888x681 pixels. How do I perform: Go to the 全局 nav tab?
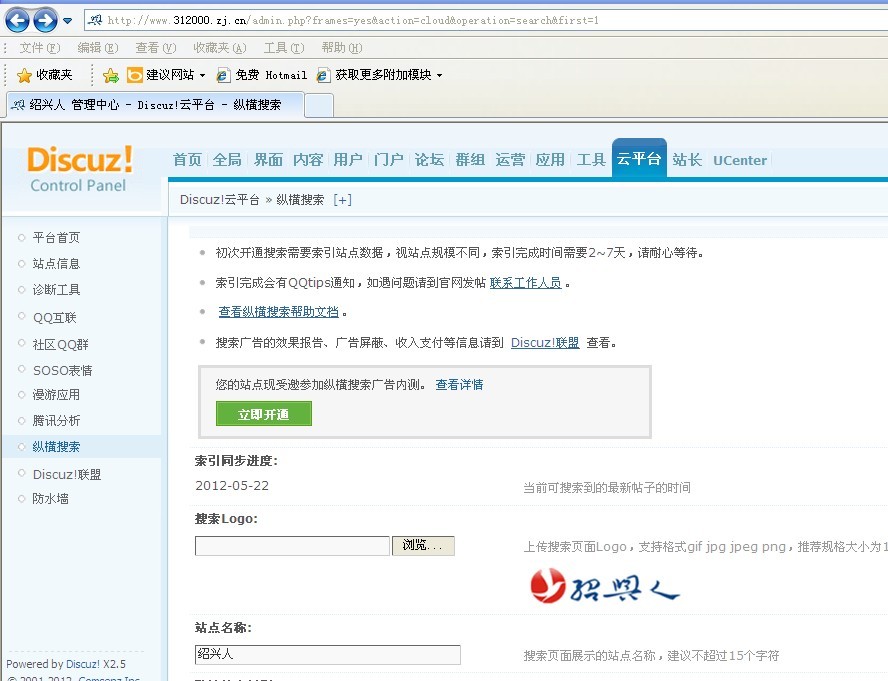click(227, 160)
